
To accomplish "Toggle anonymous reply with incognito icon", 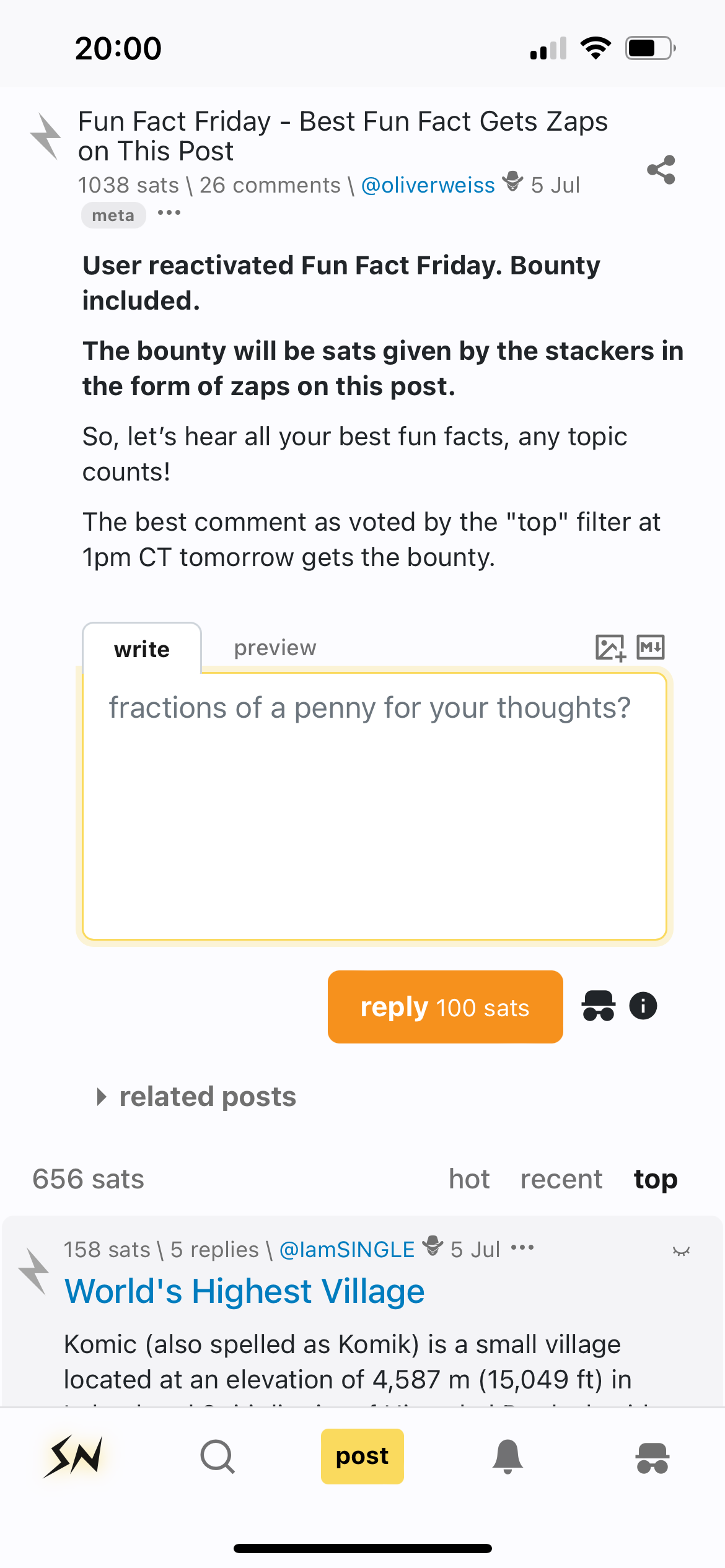I will pyautogui.click(x=598, y=1006).
